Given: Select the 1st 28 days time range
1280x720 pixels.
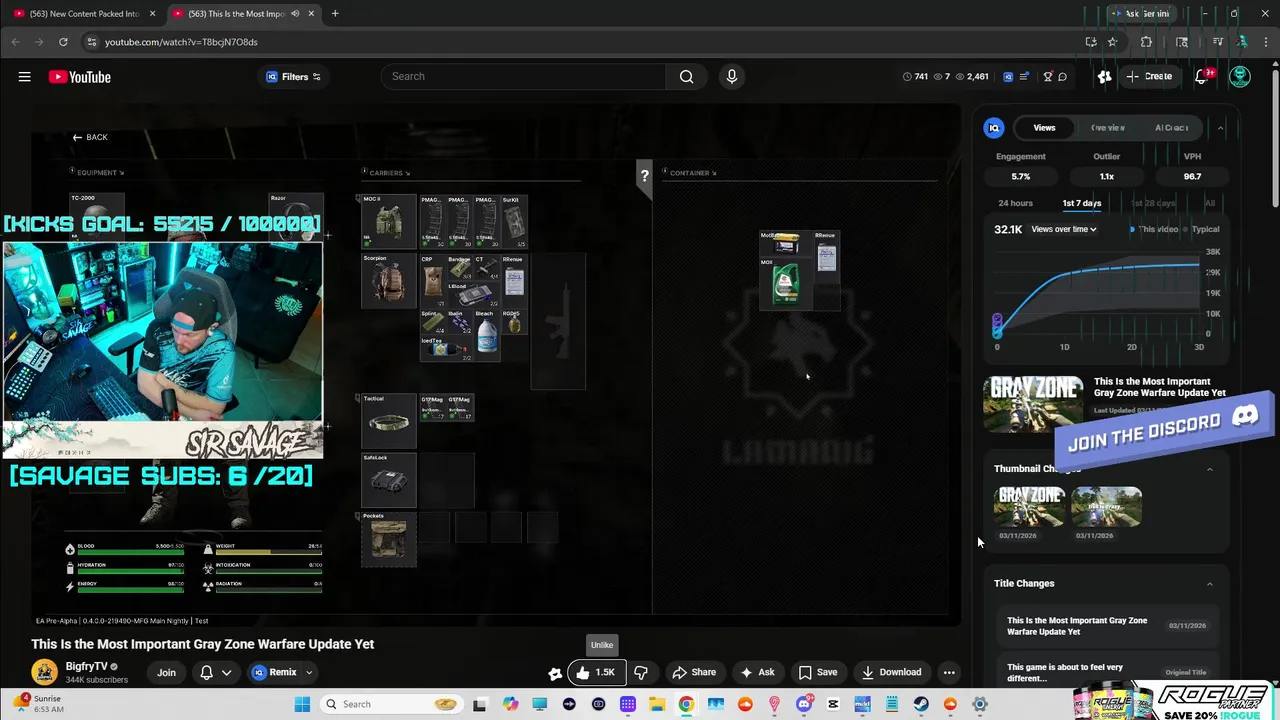Looking at the screenshot, I should point(1153,203).
